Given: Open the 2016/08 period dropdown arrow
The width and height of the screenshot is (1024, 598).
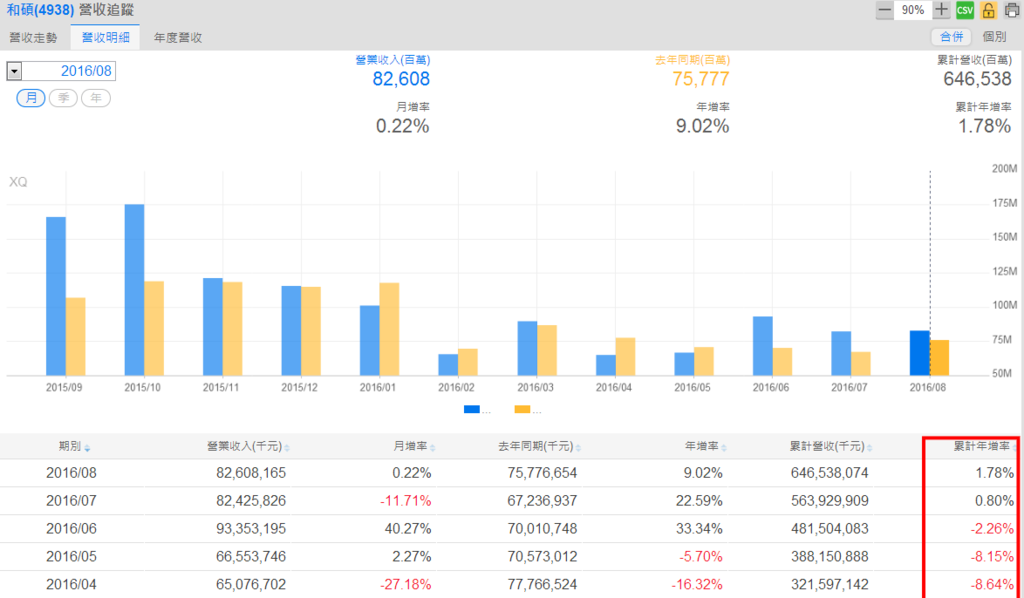Looking at the screenshot, I should [14, 71].
